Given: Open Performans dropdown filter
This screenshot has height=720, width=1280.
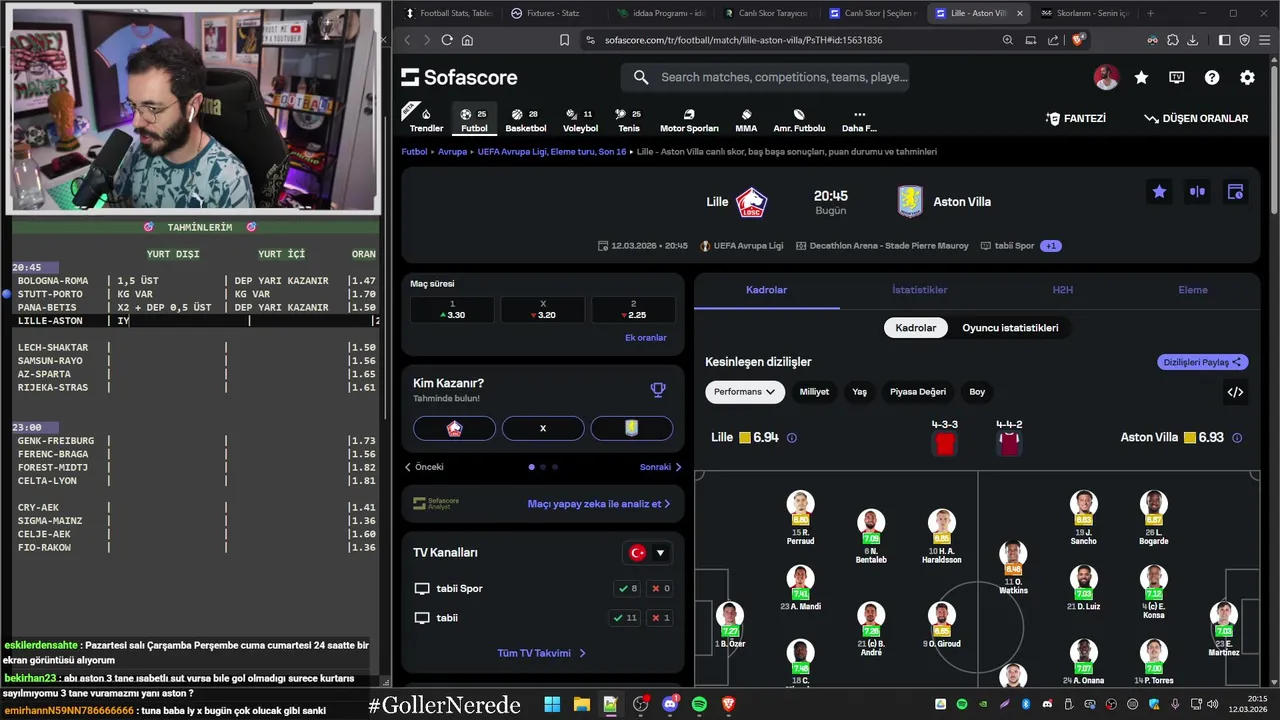Looking at the screenshot, I should (x=744, y=392).
